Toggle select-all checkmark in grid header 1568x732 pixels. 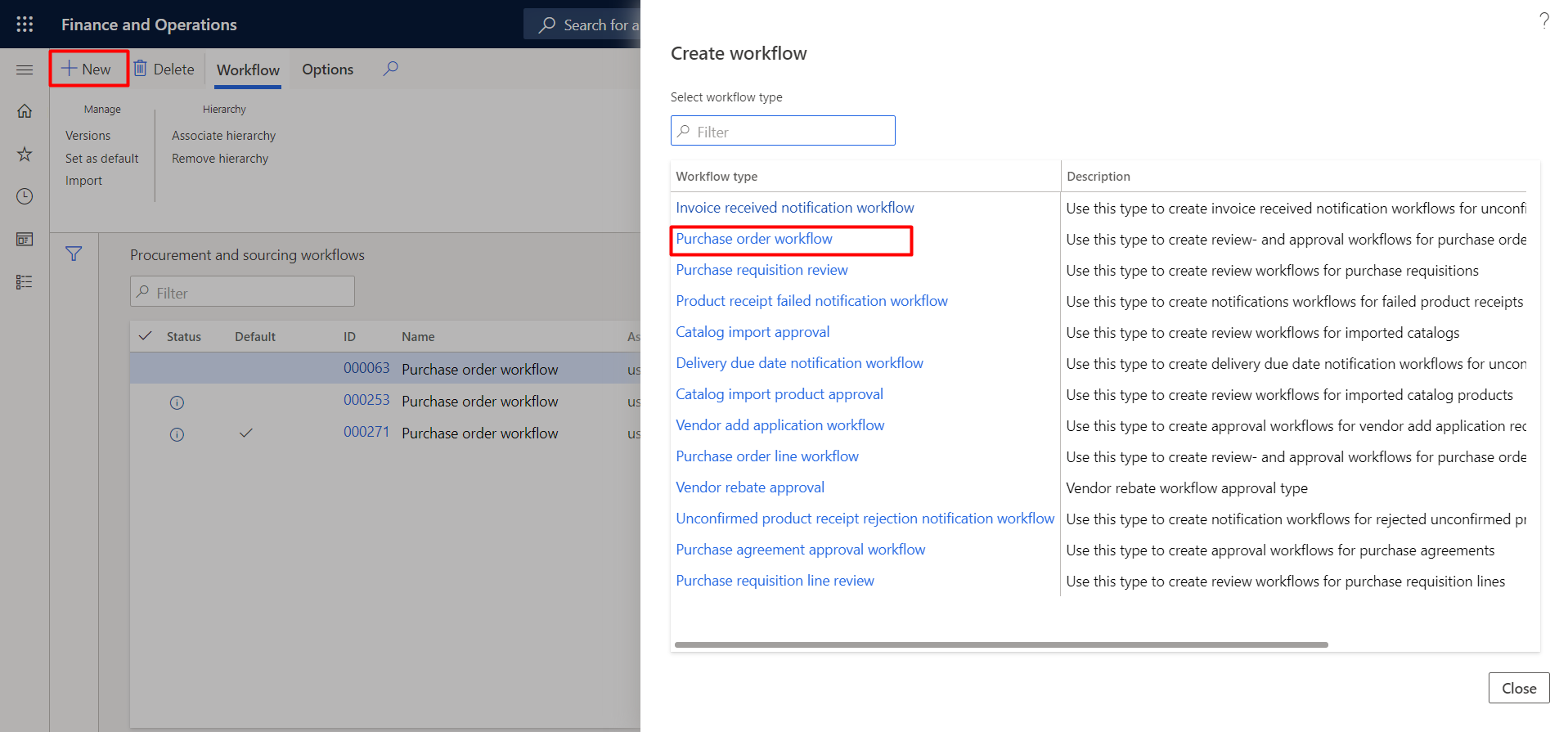[146, 336]
